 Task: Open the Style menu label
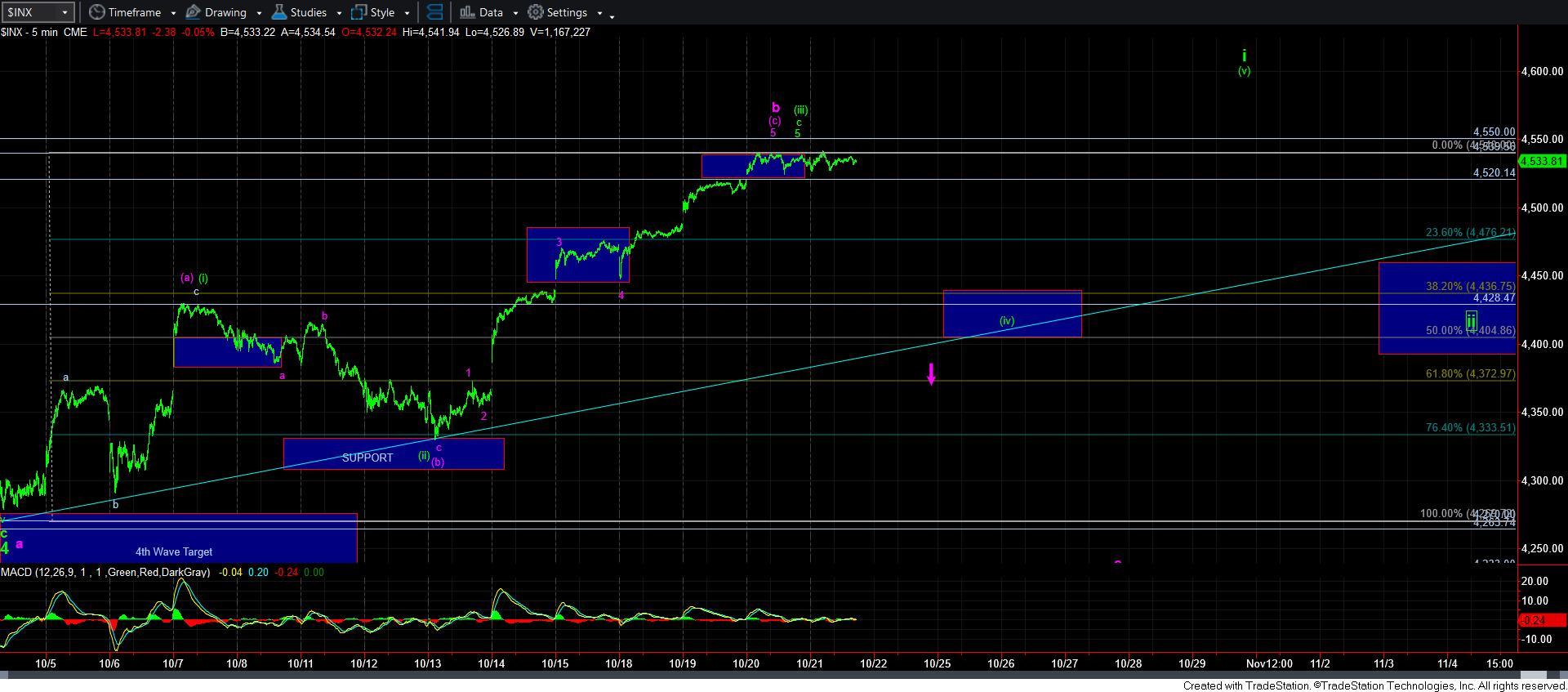382,12
